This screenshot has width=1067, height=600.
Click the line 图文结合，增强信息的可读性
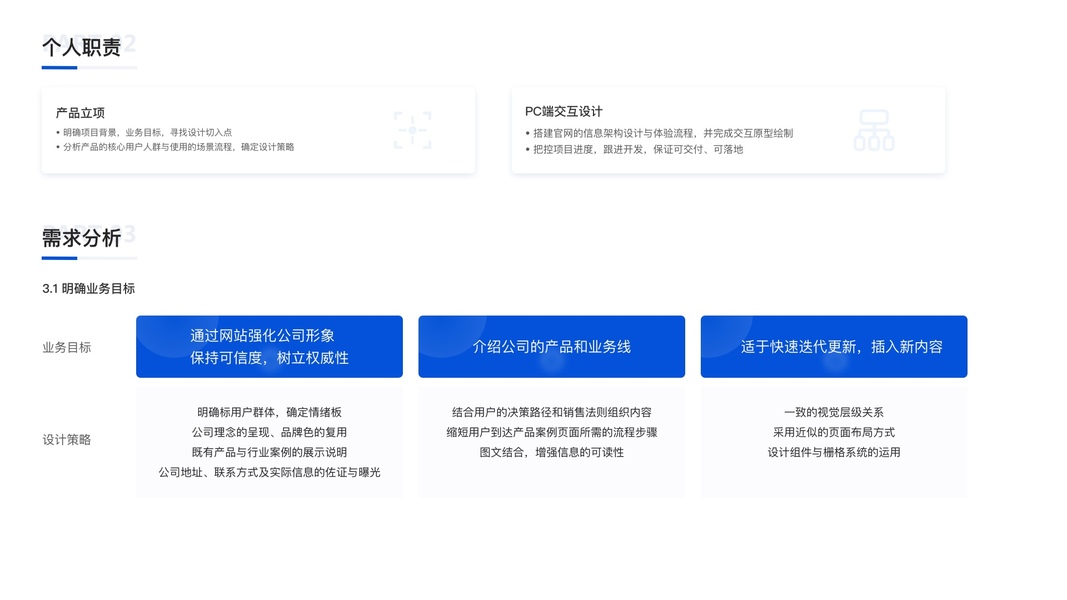point(552,452)
